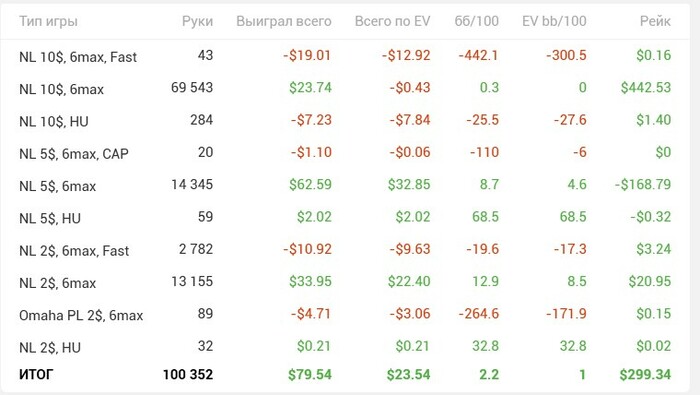
Task: Sort by the Тип игры column header
Action: (x=48, y=21)
